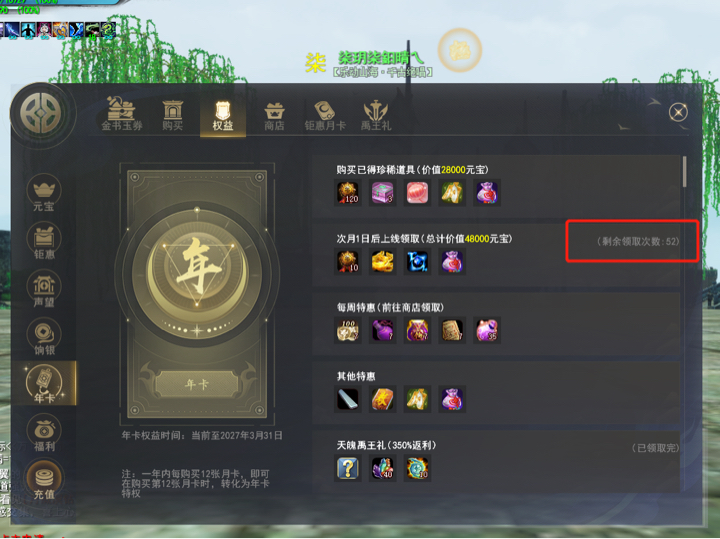
Task: Select the item icon with quantity 120
Action: click(348, 193)
